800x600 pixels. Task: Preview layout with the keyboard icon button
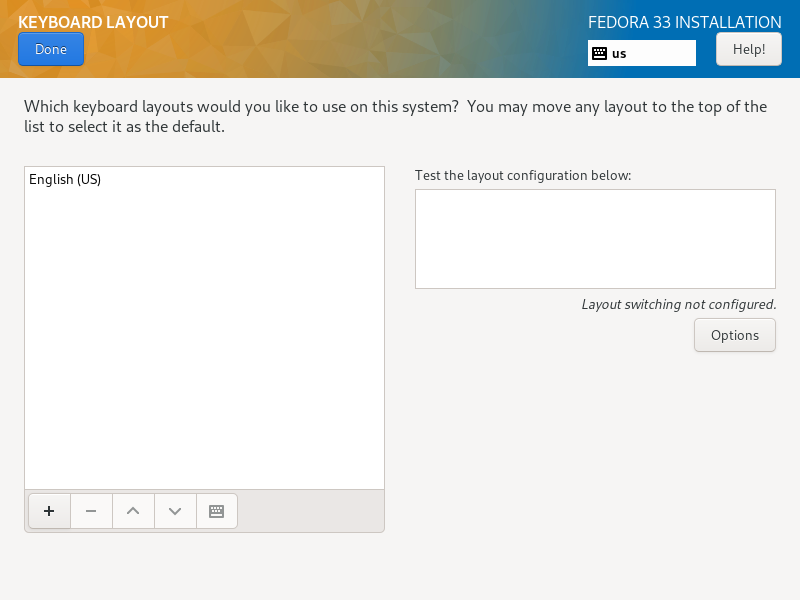[x=217, y=511]
